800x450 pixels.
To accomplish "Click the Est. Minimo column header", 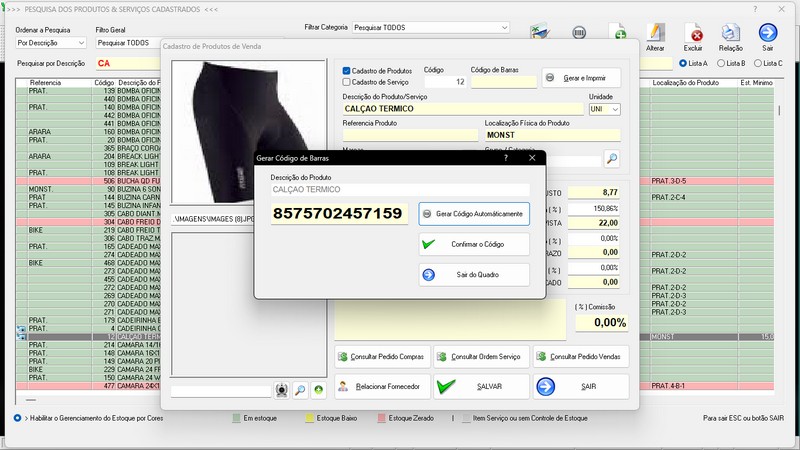I will pos(756,83).
